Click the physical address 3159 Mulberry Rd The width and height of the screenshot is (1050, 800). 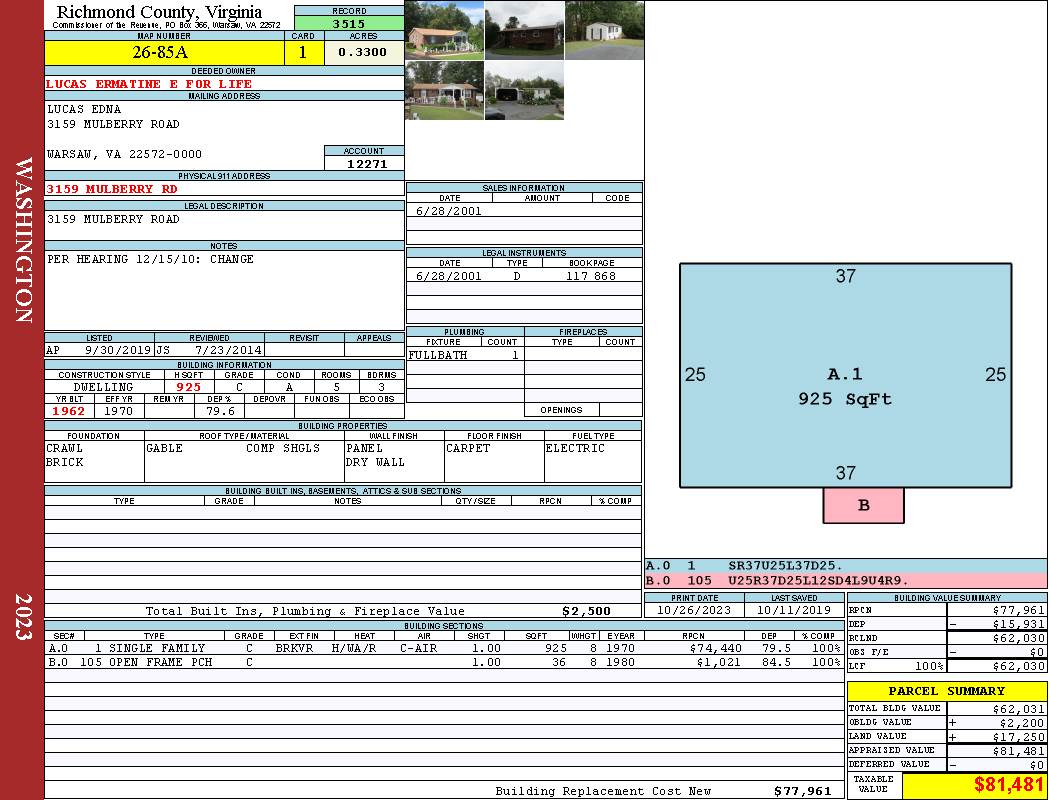pyautogui.click(x=112, y=189)
